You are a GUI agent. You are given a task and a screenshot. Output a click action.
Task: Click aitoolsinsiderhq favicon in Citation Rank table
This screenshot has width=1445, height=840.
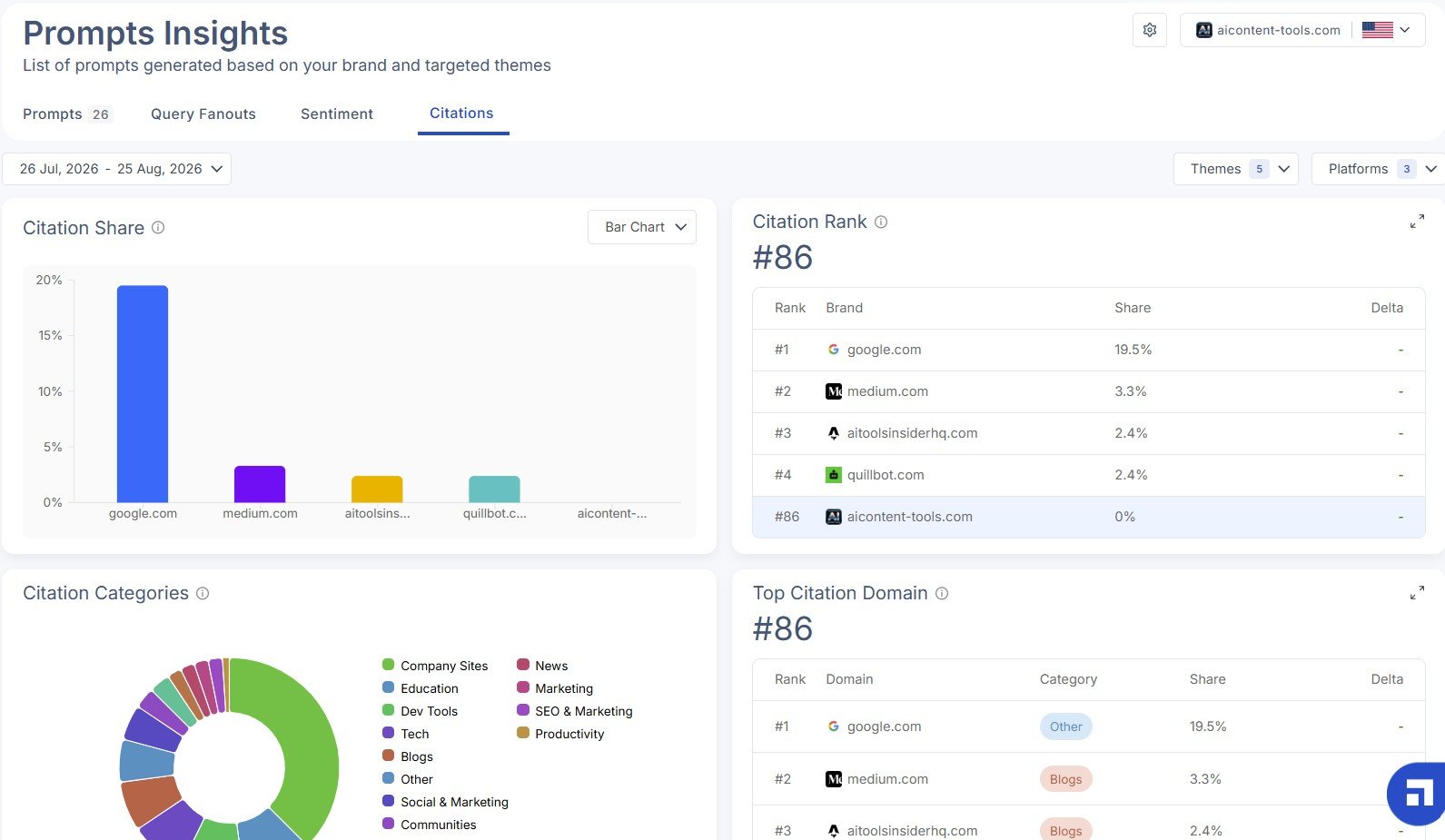tap(834, 433)
